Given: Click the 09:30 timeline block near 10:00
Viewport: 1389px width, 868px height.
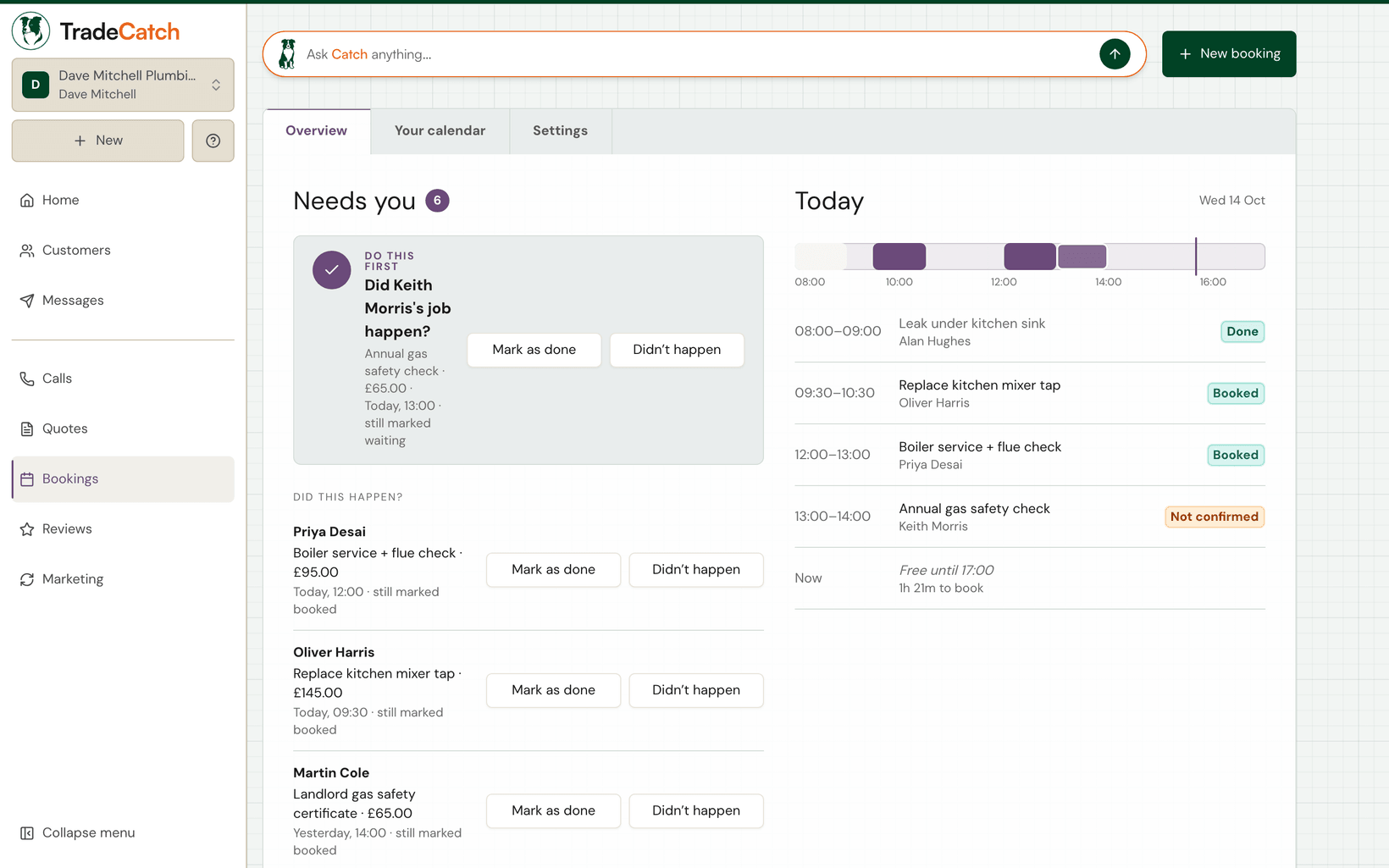Looking at the screenshot, I should (x=899, y=257).
